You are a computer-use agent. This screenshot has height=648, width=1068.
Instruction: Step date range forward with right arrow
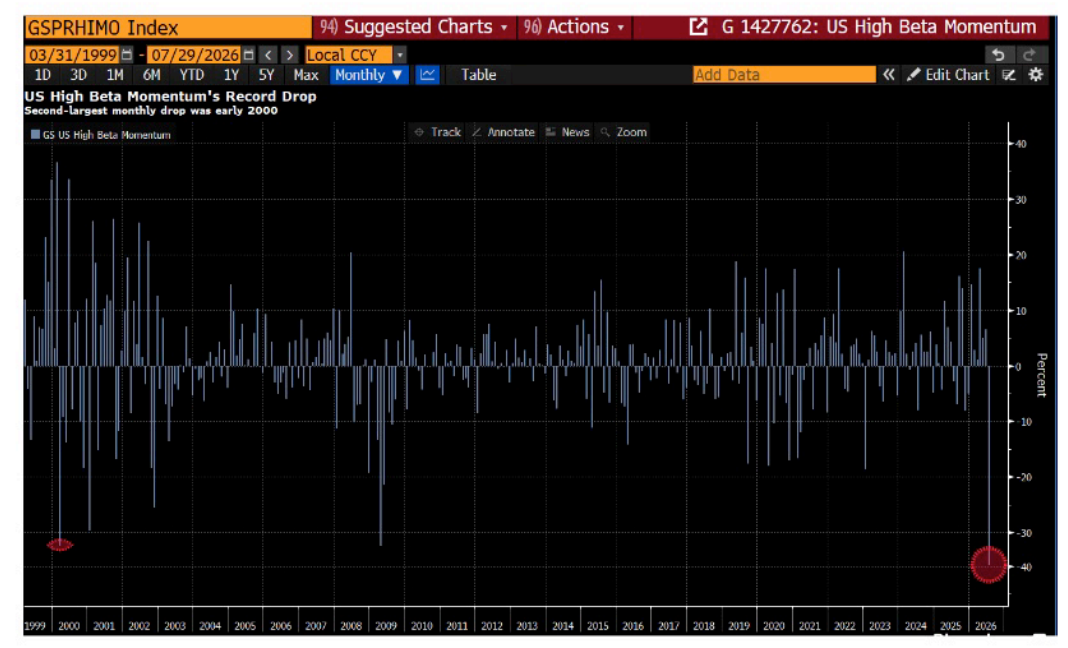[x=289, y=55]
